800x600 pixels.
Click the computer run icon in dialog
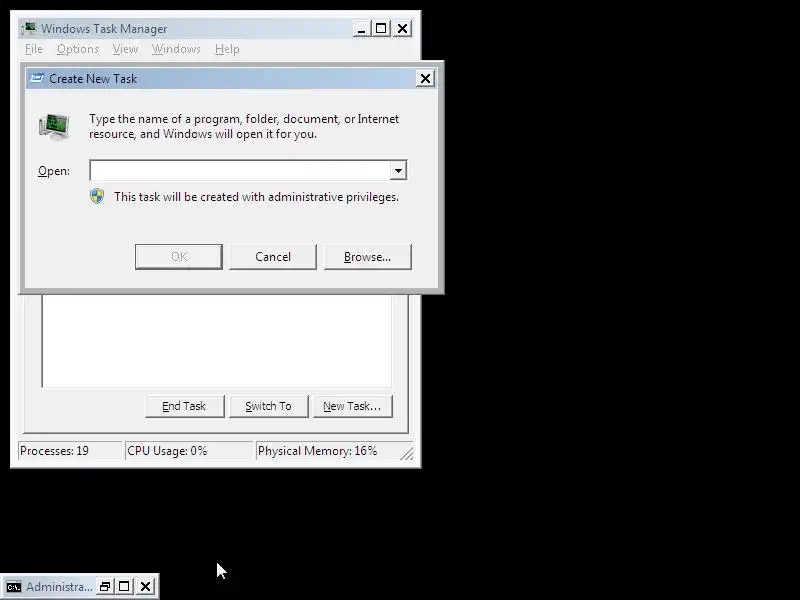(54, 127)
